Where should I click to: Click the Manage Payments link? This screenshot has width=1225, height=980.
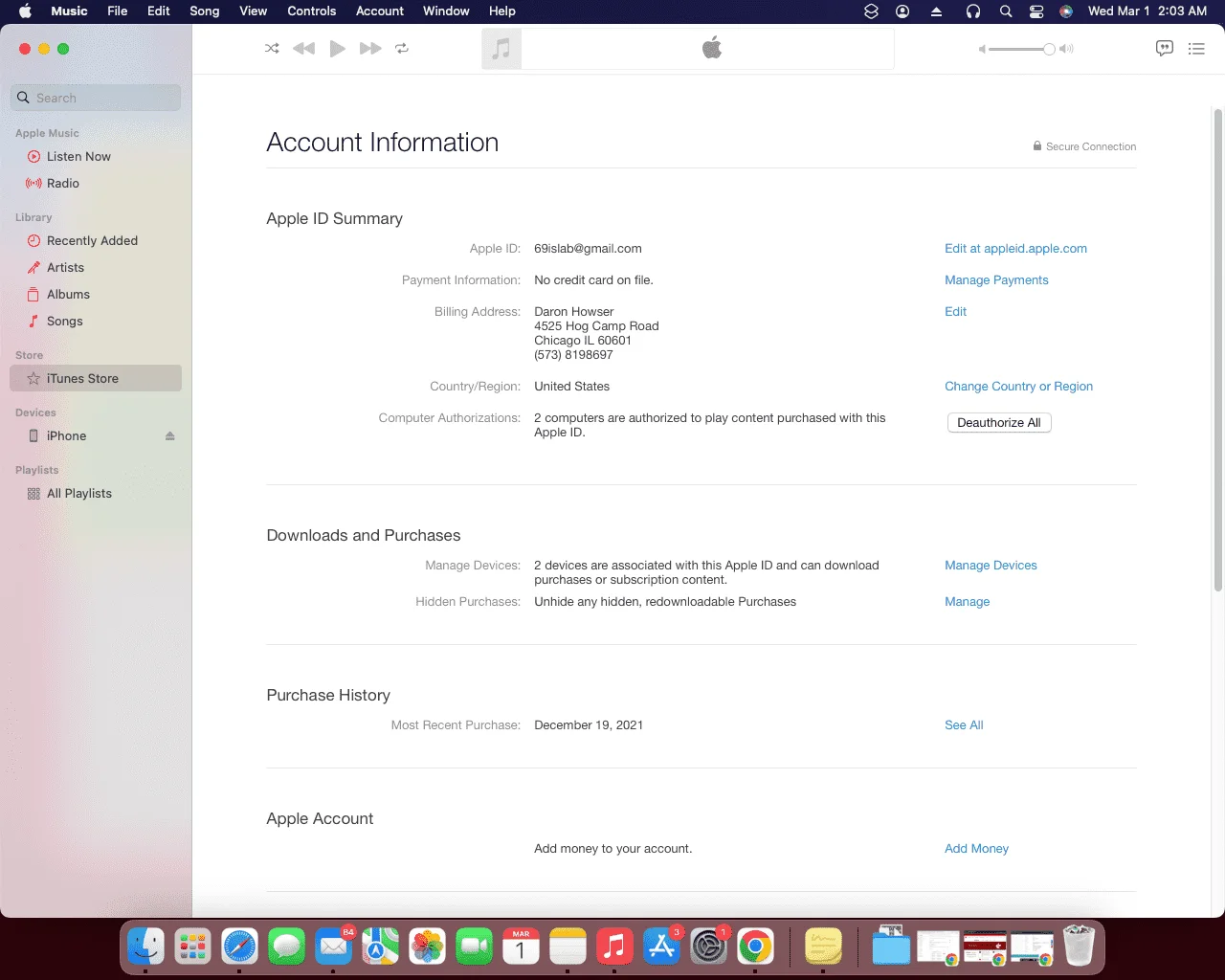tap(996, 279)
